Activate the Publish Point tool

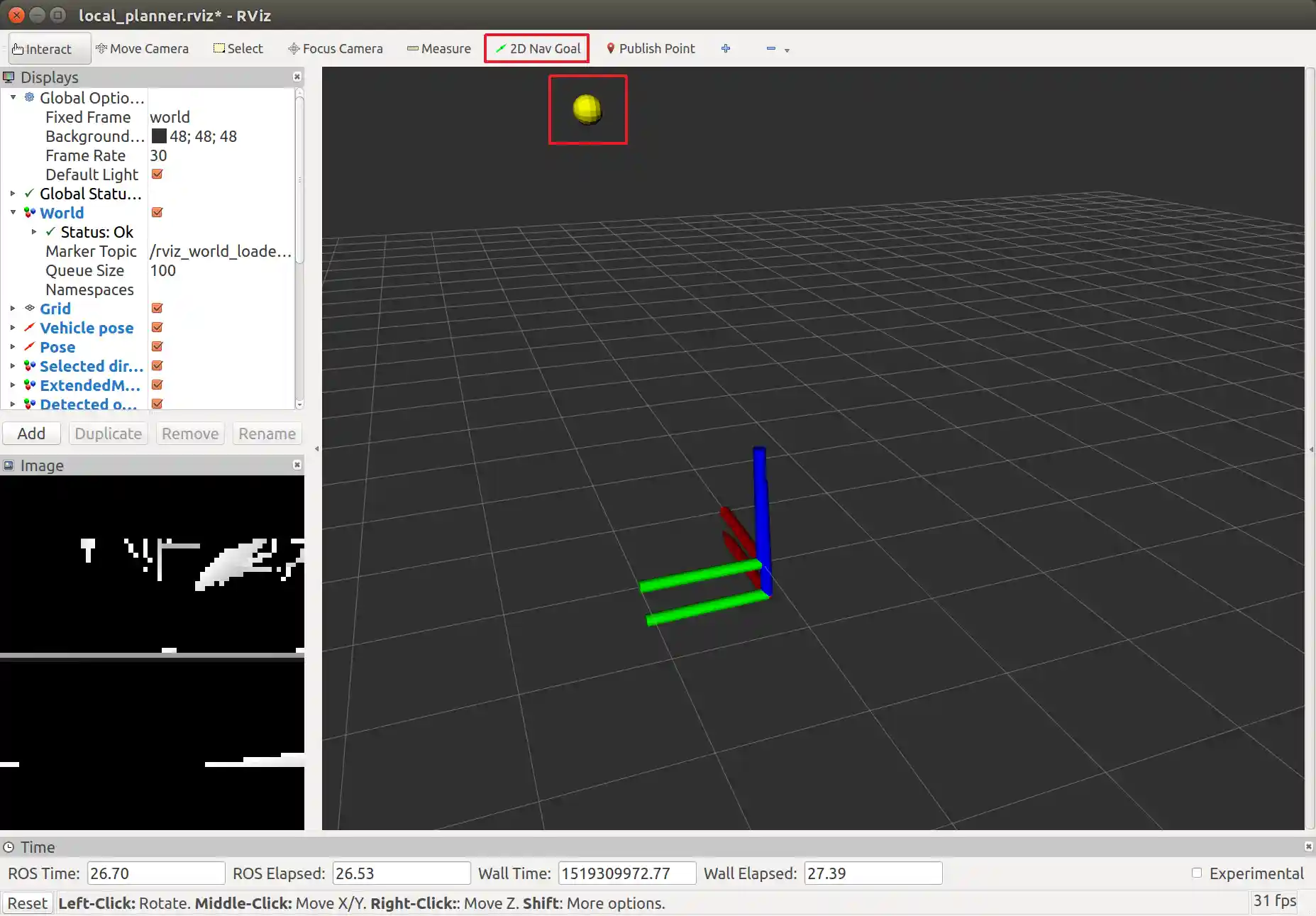(x=649, y=48)
